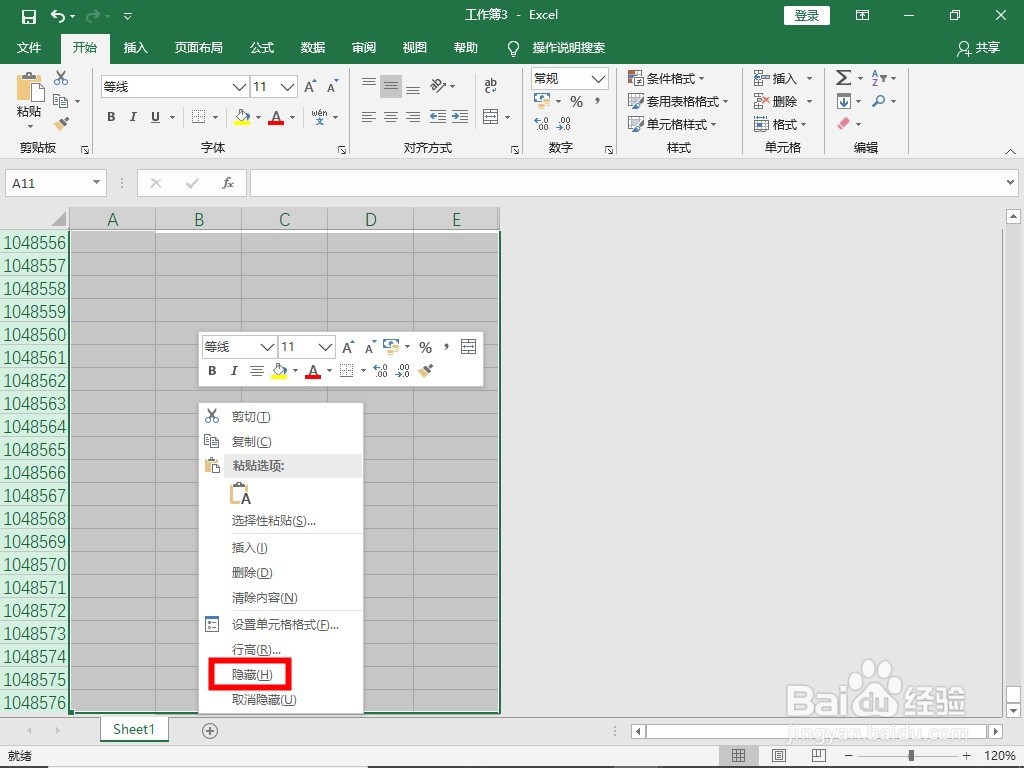Toggle underline formatting
The image size is (1024, 768).
[x=155, y=117]
